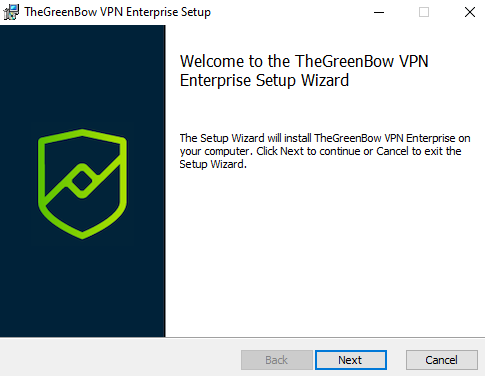Minimize the setup wizard window
Viewport: 485px width, 376px height.
(x=379, y=12)
